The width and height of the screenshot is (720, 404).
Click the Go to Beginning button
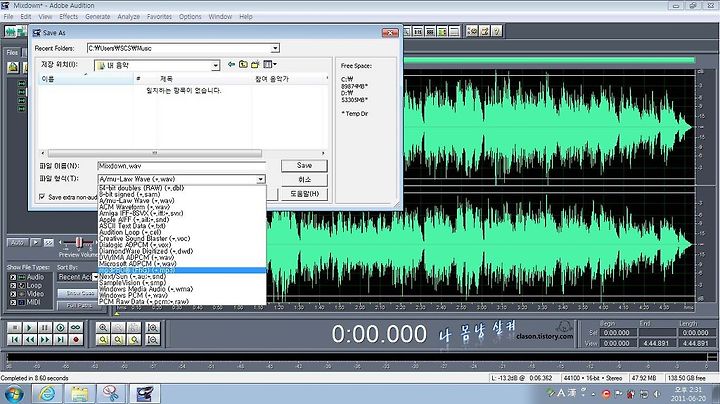tap(15, 340)
